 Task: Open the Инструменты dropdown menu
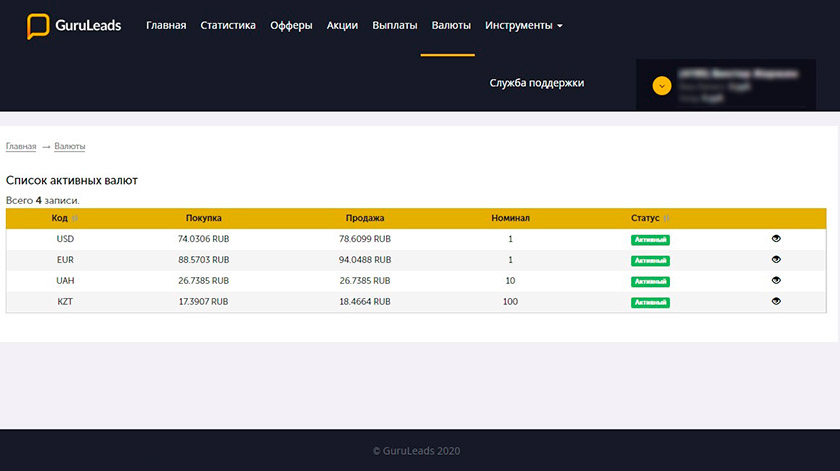tap(523, 25)
